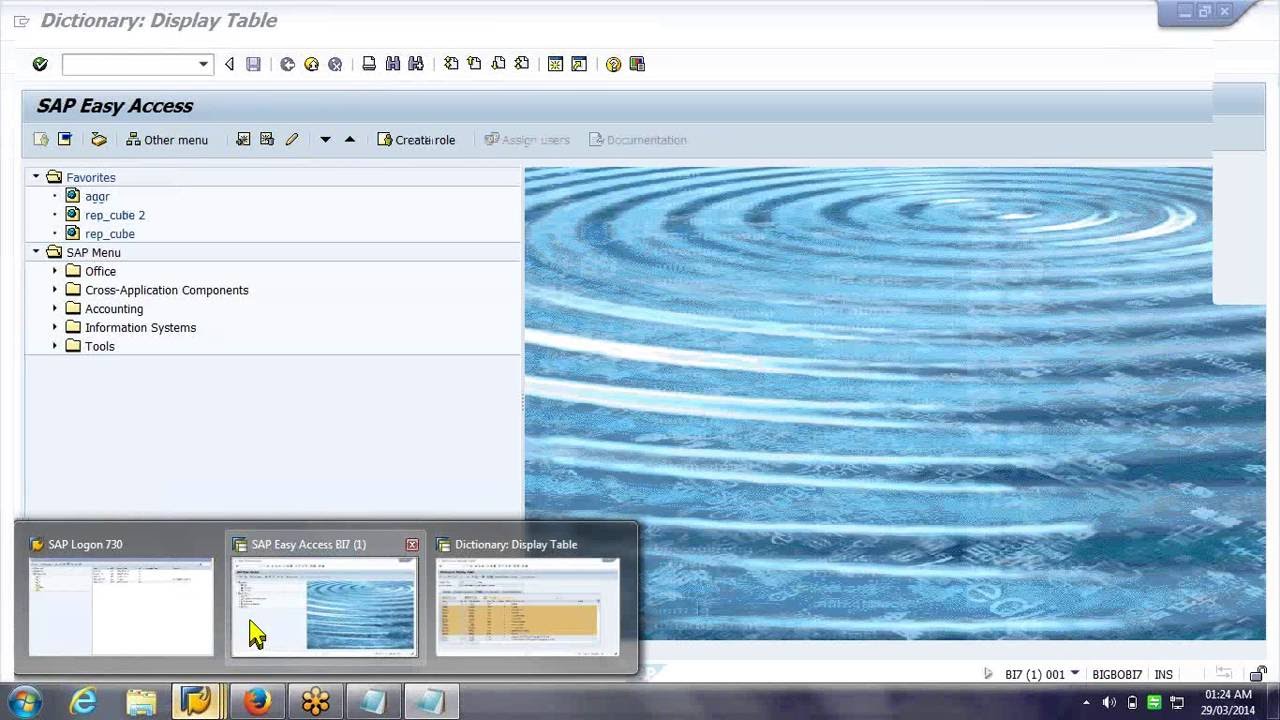The image size is (1280, 720).
Task: Open the command field history dropdown arrow
Action: (204, 64)
